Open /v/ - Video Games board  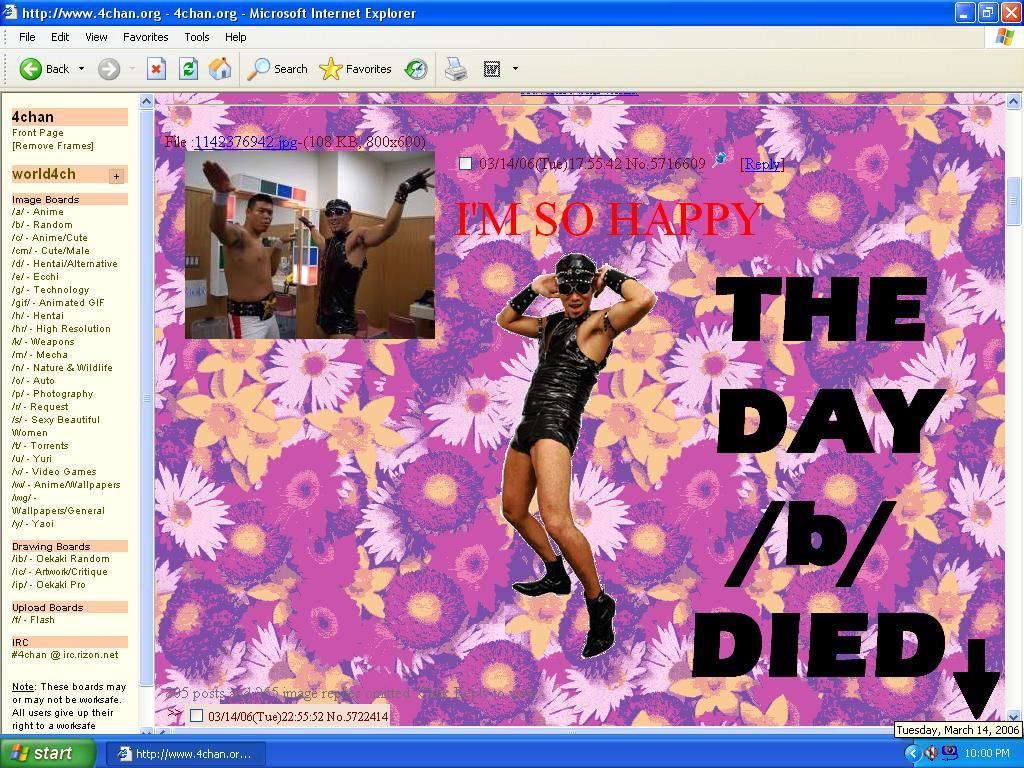click(x=54, y=472)
